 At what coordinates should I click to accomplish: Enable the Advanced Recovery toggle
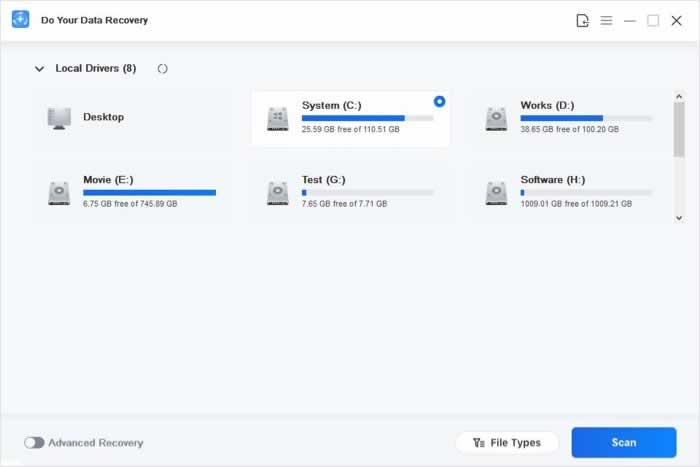[x=34, y=443]
